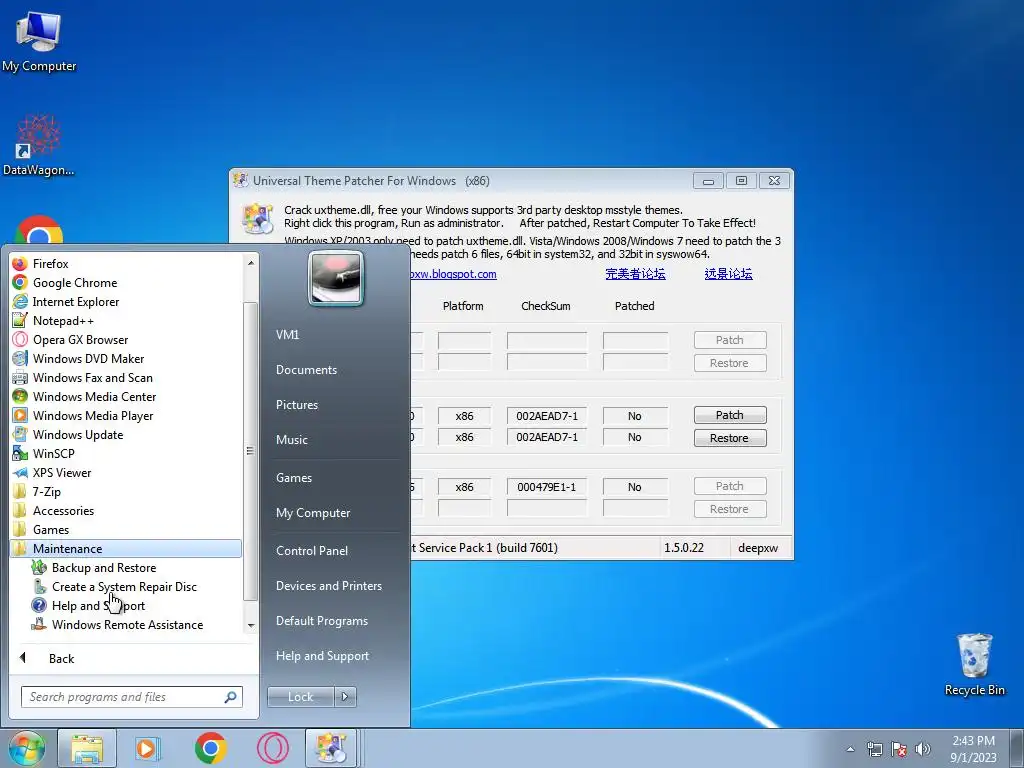The width and height of the screenshot is (1024, 768).
Task: Click the Windows Start orb
Action: point(26,748)
